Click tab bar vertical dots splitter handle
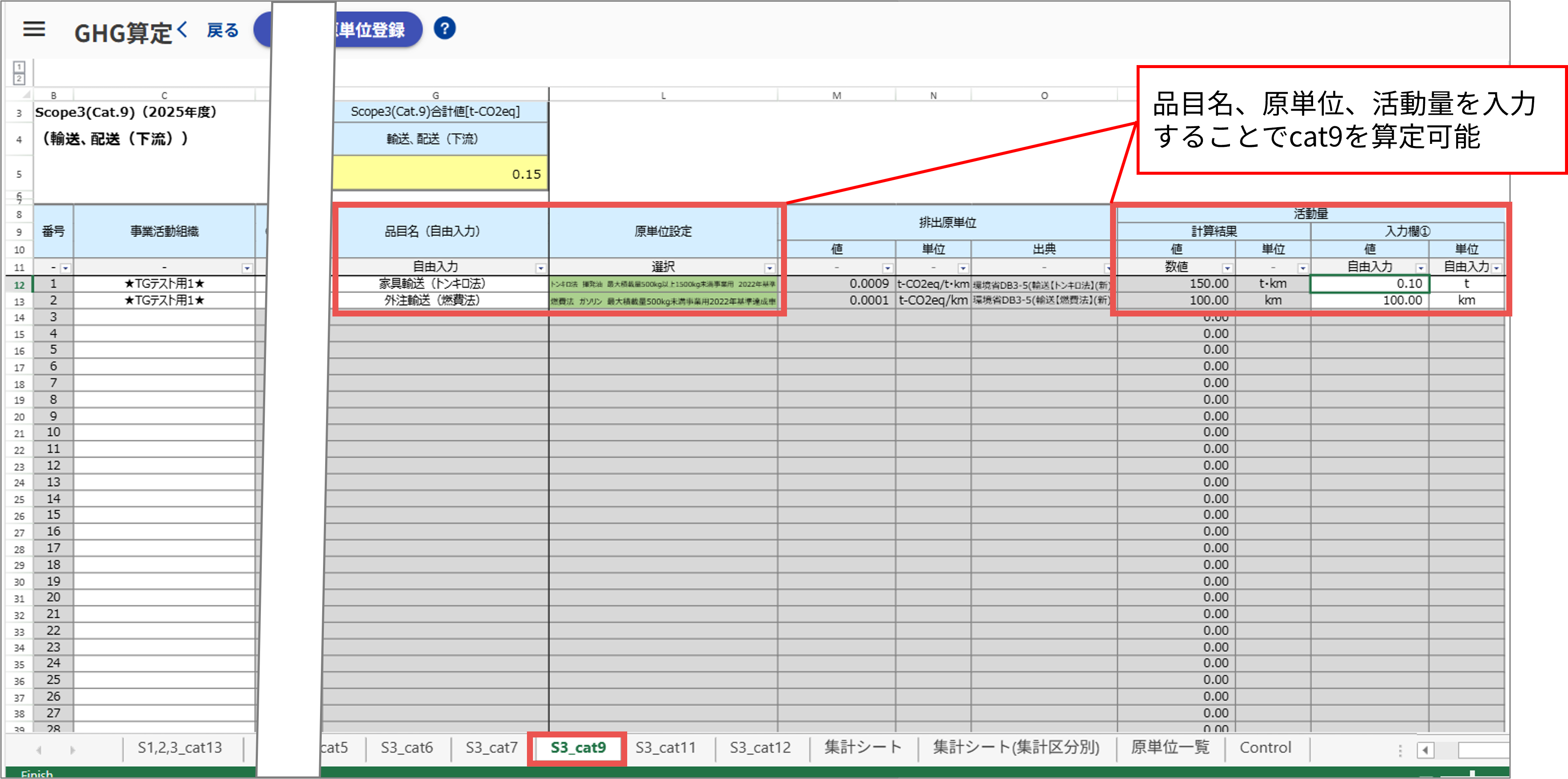 point(1400,750)
